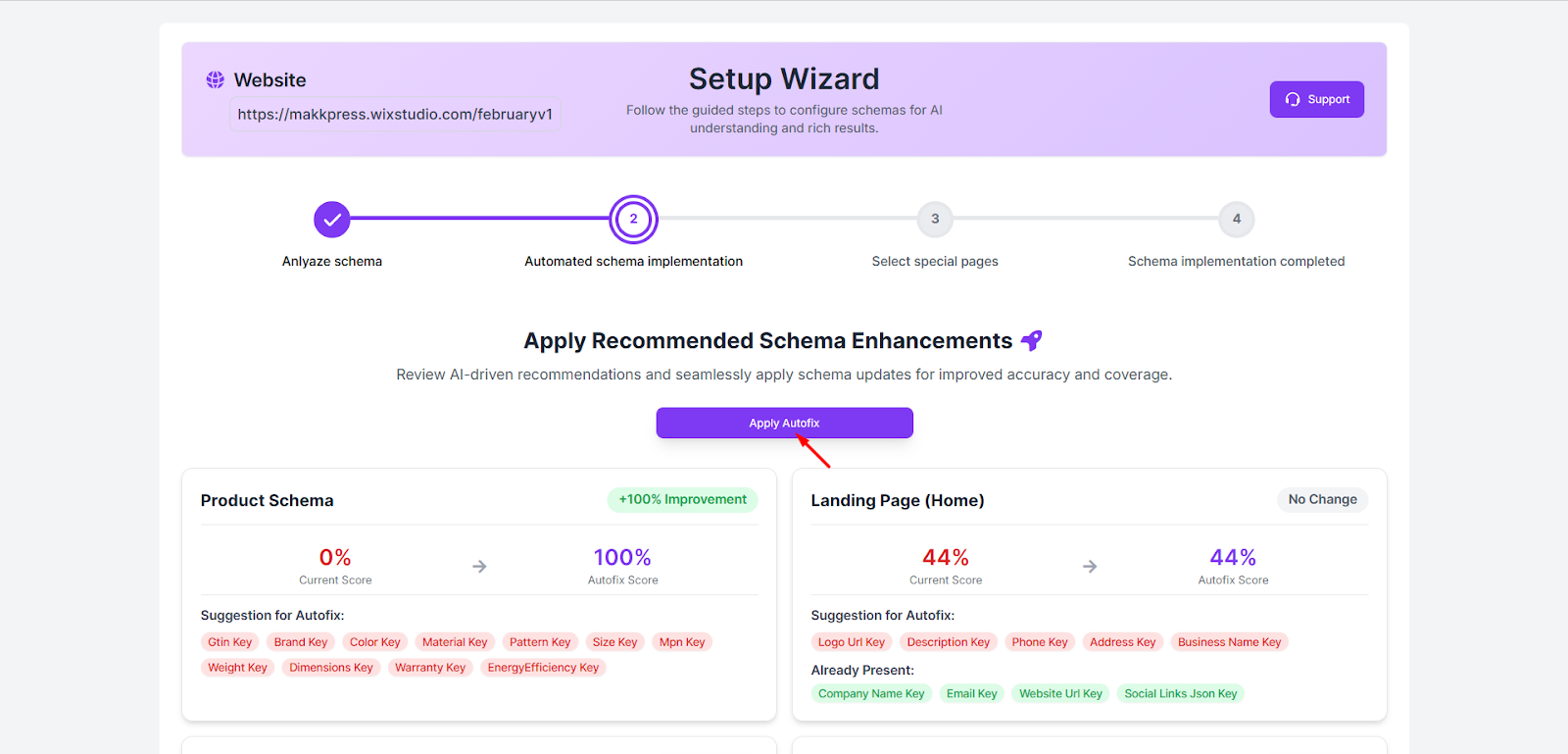Select the EnergyEfficiency Key tag
This screenshot has width=1568, height=754.
pyautogui.click(x=543, y=668)
